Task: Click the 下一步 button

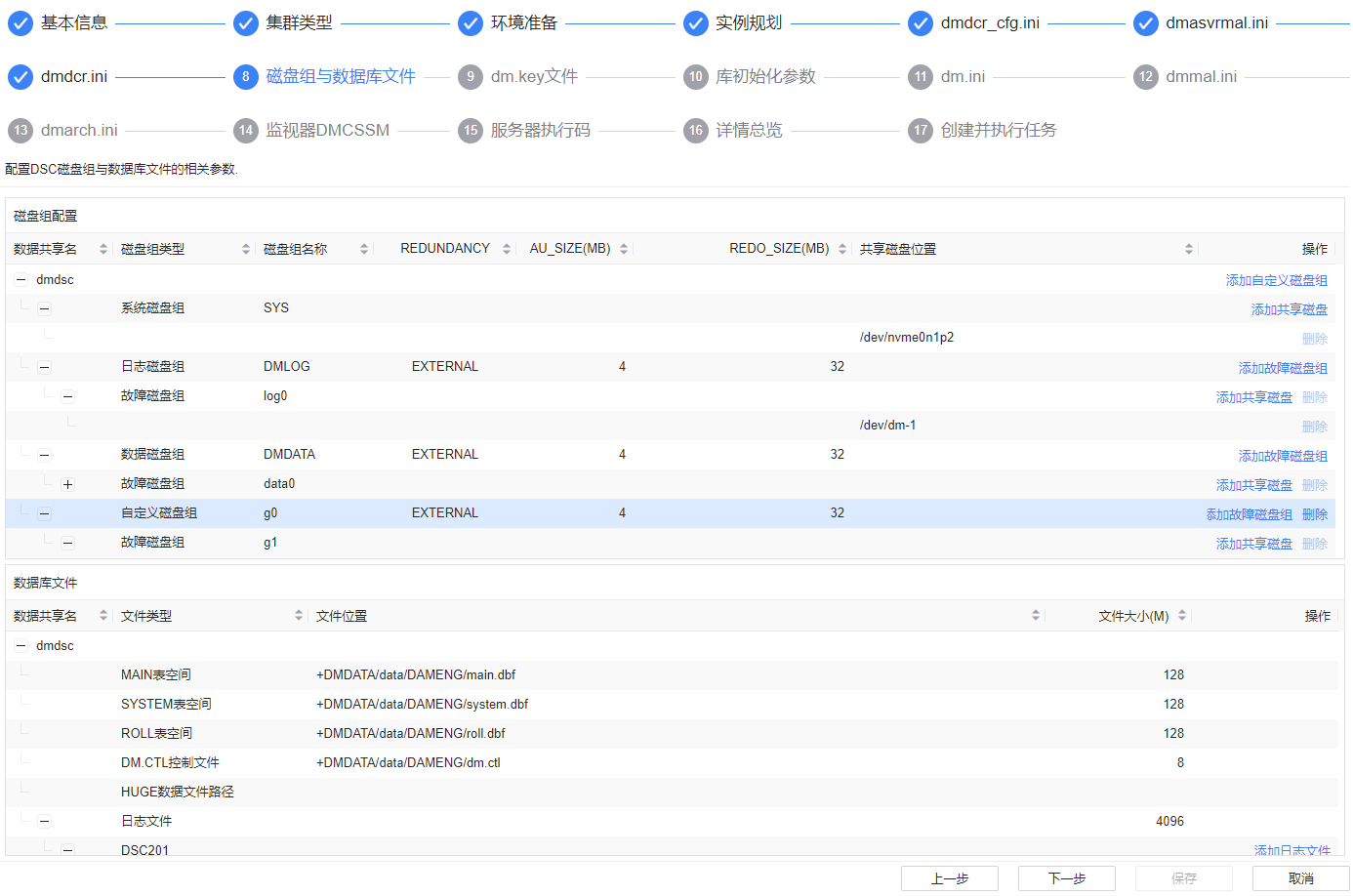Action: coord(1067,878)
